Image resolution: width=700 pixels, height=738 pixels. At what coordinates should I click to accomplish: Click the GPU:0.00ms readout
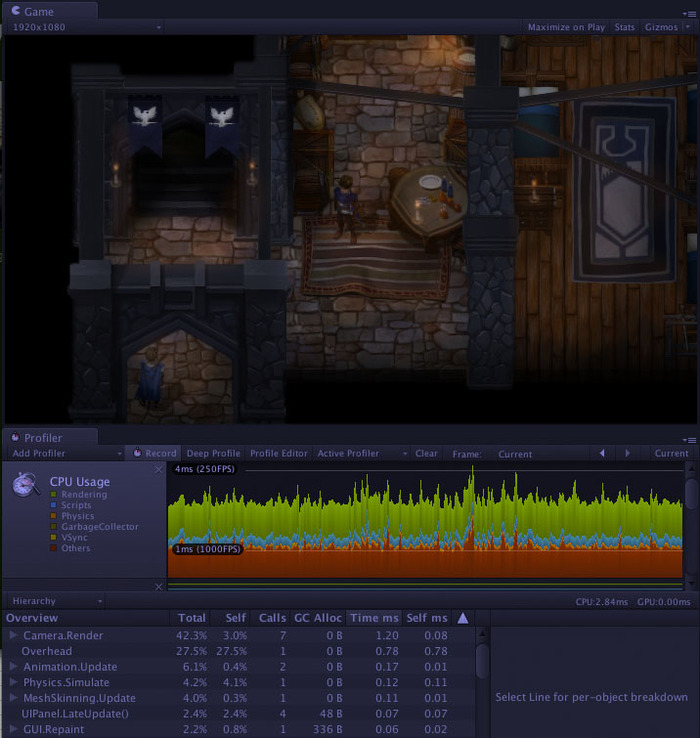tap(663, 602)
